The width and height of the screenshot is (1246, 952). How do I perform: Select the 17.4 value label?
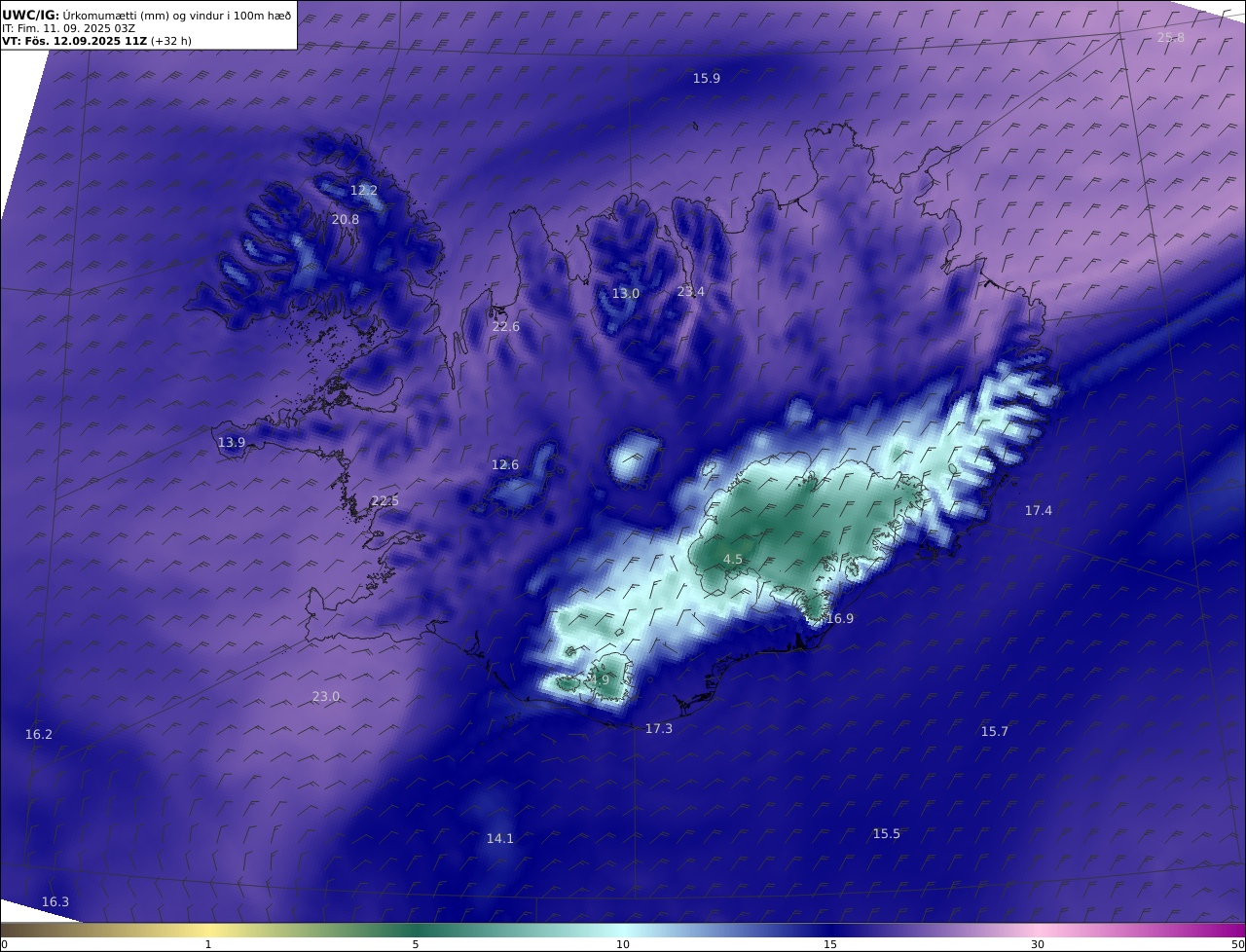(1039, 510)
